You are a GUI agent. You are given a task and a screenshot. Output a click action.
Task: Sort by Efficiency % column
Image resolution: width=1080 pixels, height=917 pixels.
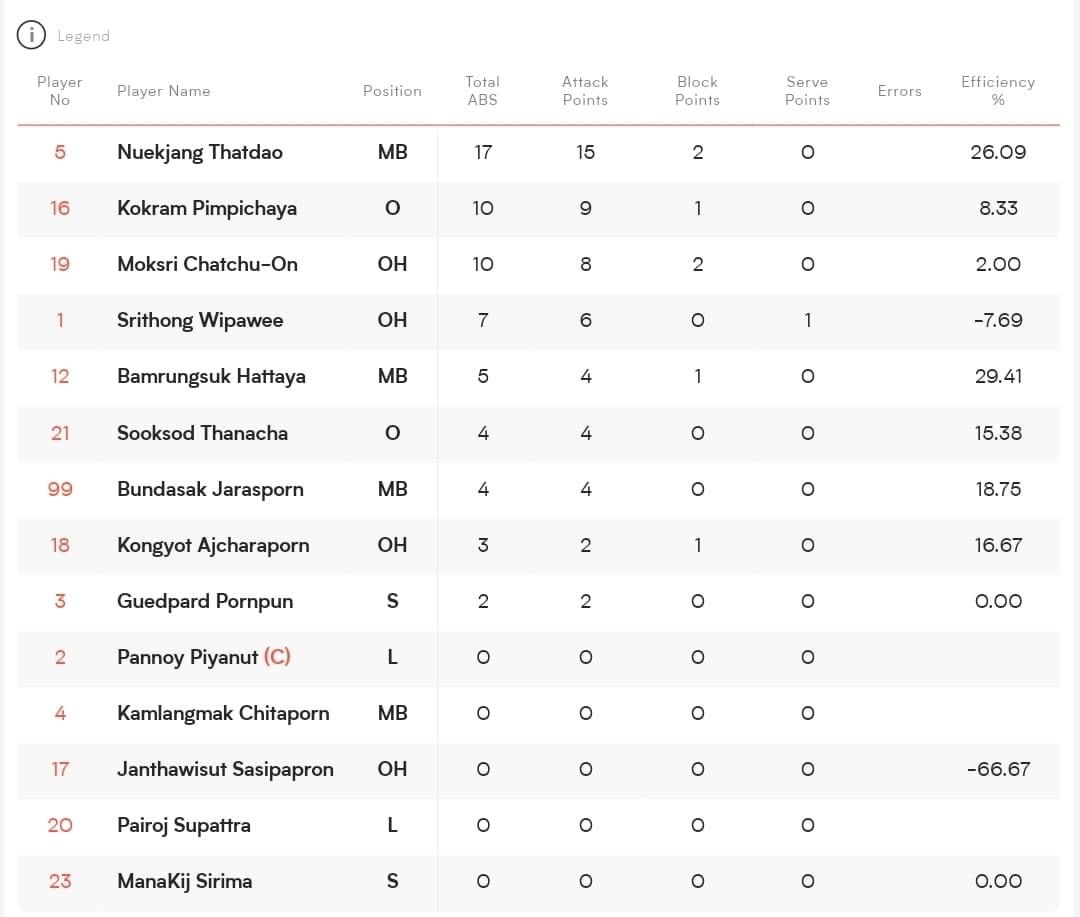997,91
